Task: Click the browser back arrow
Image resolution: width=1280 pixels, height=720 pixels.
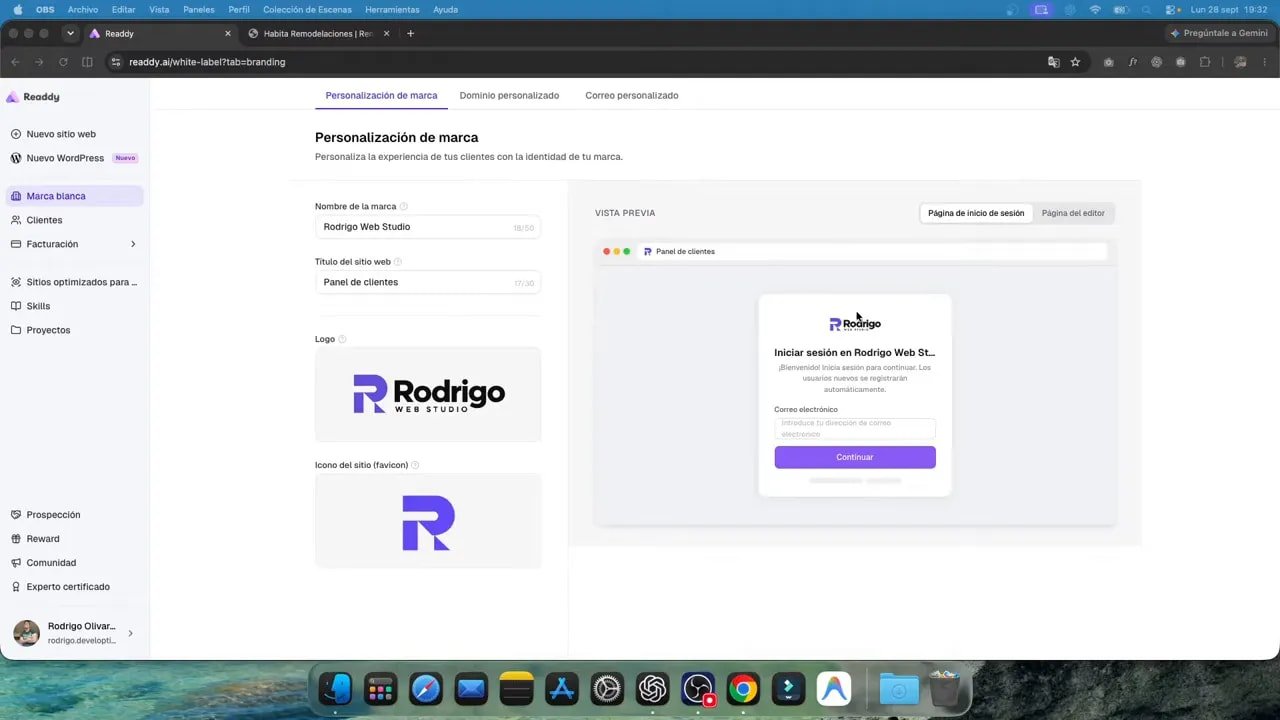Action: coord(15,62)
